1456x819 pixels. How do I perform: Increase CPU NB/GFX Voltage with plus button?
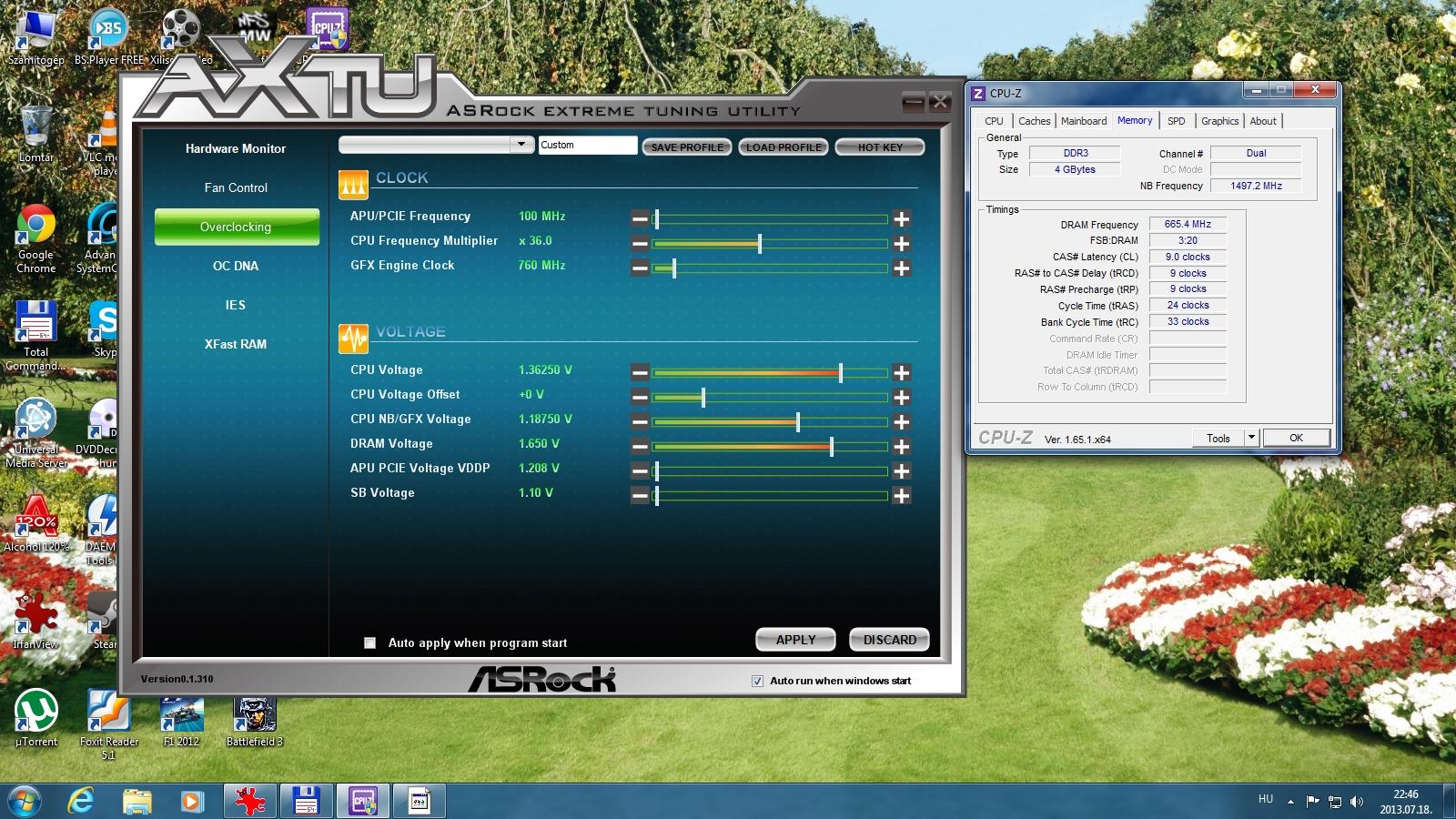tap(901, 422)
